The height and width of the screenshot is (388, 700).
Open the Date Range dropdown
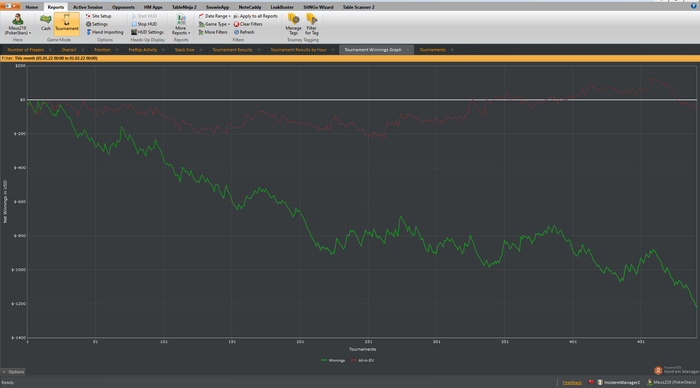(x=214, y=16)
